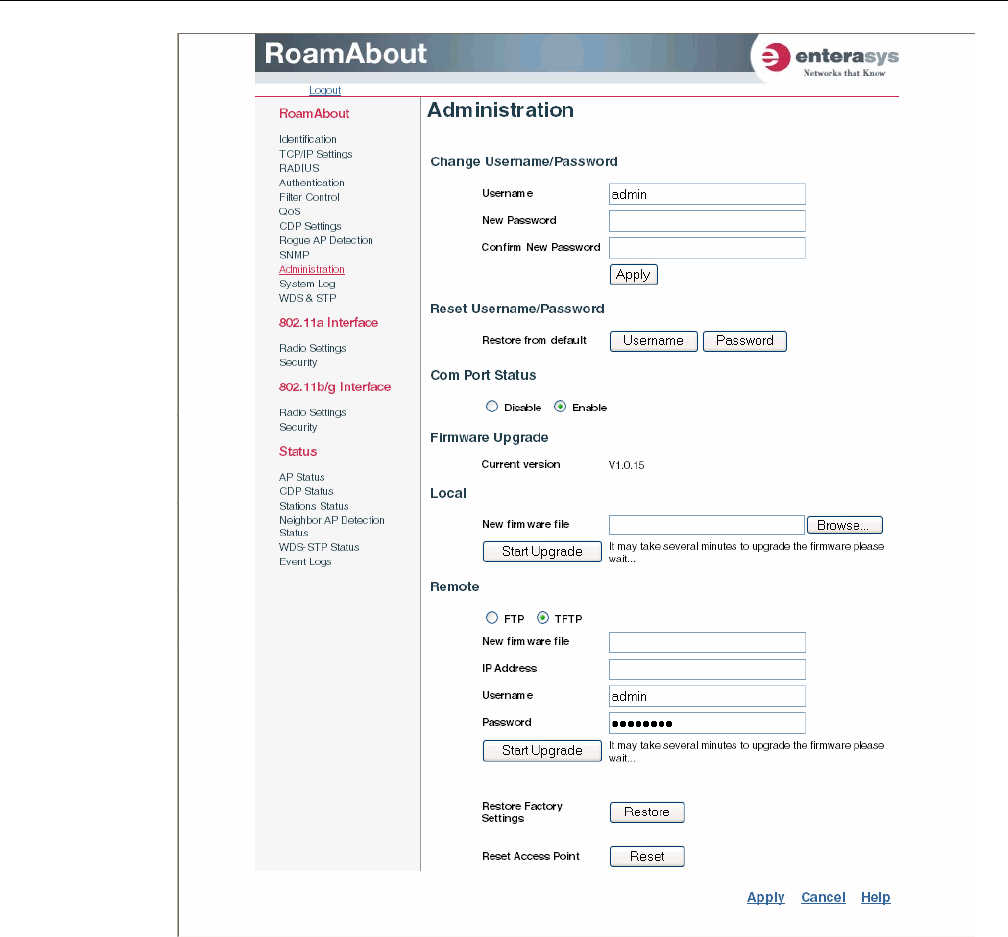Select the Disable Com Port radio button
Screen dimensions: 1008x937
pyautogui.click(x=492, y=406)
